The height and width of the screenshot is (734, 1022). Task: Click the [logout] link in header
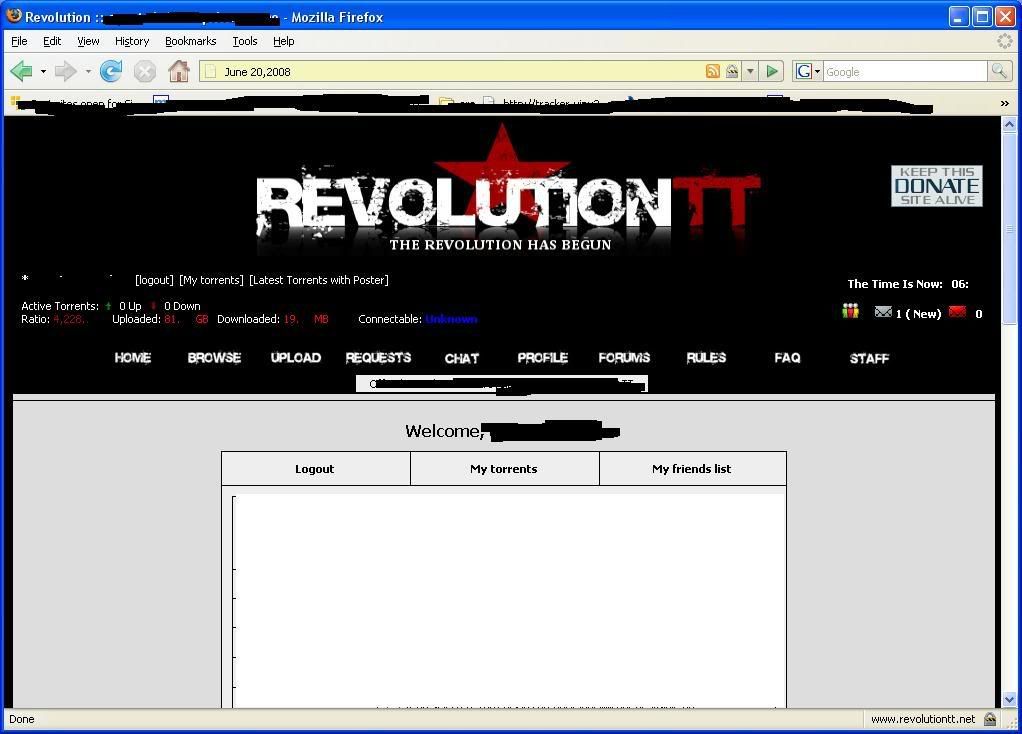[x=154, y=280]
